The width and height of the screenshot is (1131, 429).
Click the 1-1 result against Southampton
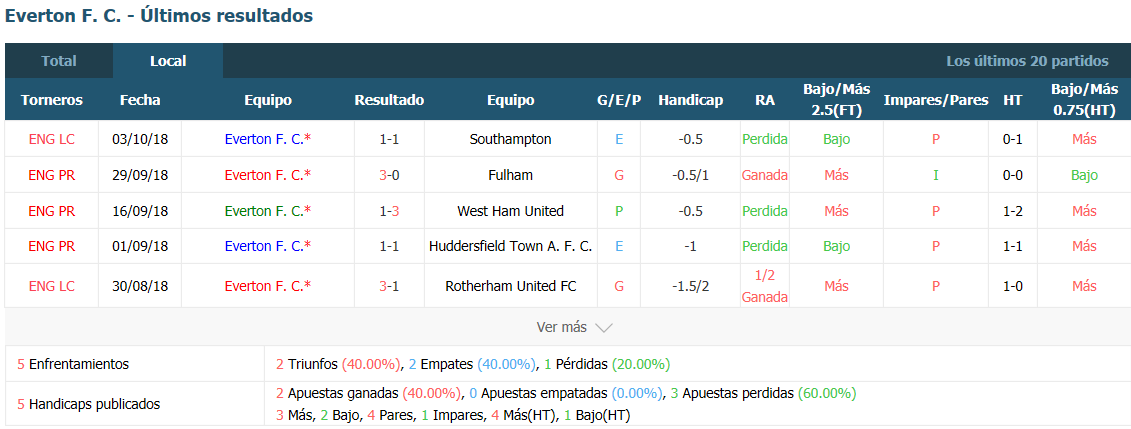390,139
